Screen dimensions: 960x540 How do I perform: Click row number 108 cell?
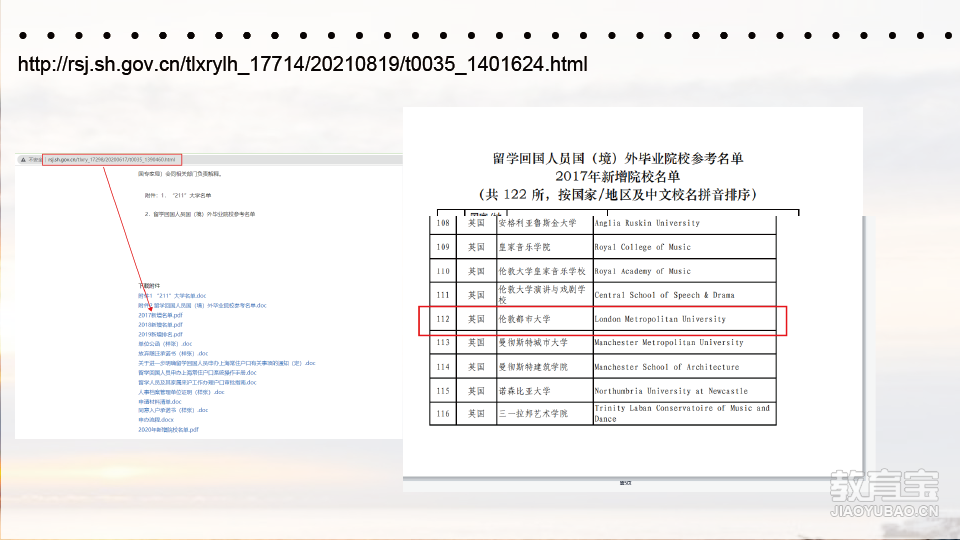tap(443, 223)
